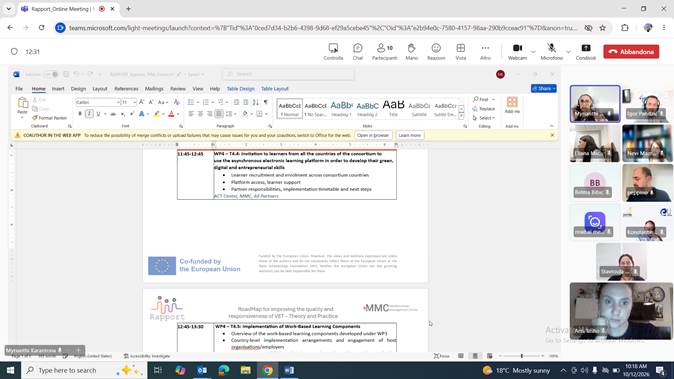Open the File menu in Word
This screenshot has height=379, width=674.
(x=19, y=89)
